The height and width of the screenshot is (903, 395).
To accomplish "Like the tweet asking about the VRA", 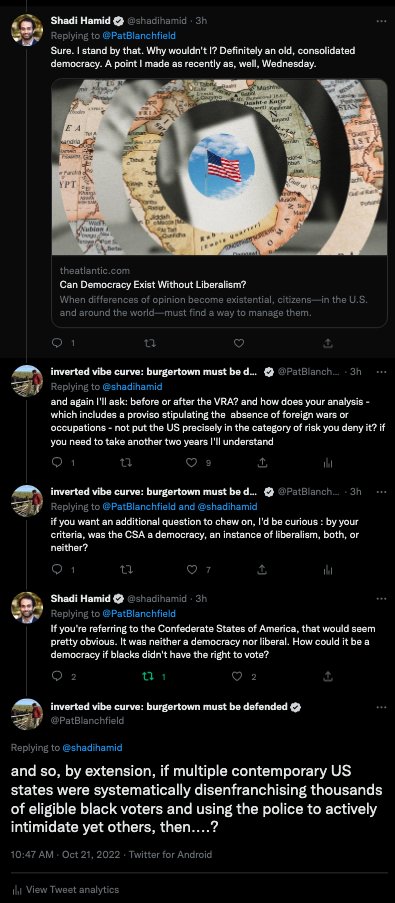I will [x=193, y=462].
